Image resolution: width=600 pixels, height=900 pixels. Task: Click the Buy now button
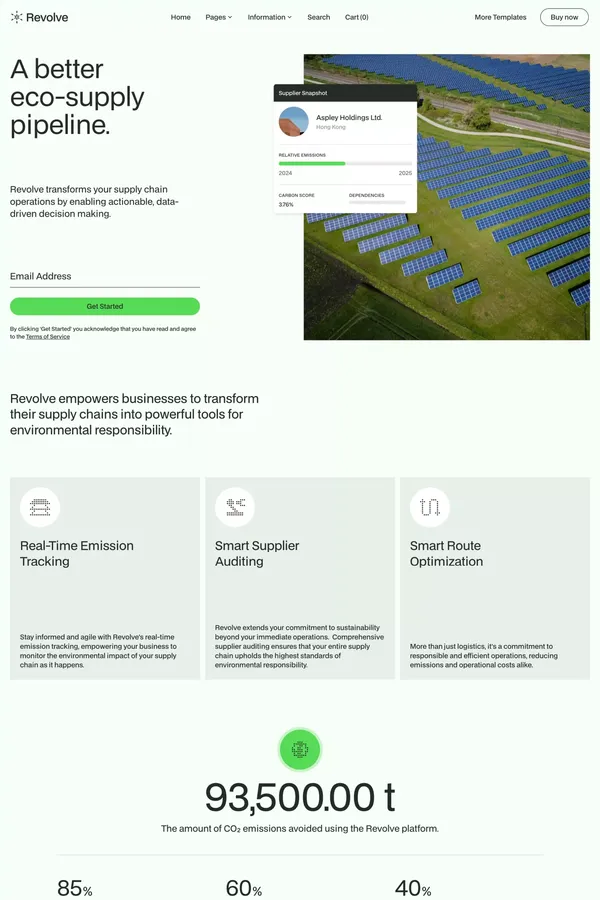click(564, 17)
